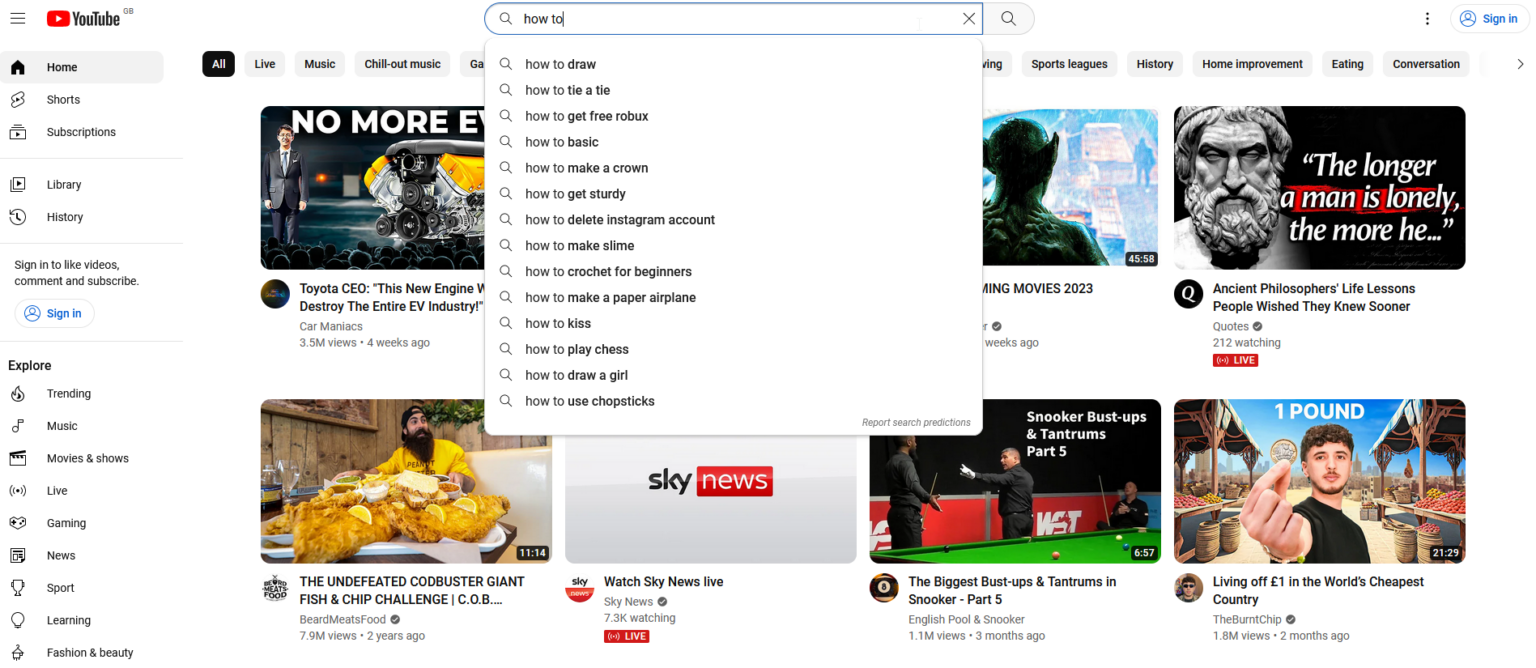
Task: Clear the search box with the X
Action: [968, 18]
